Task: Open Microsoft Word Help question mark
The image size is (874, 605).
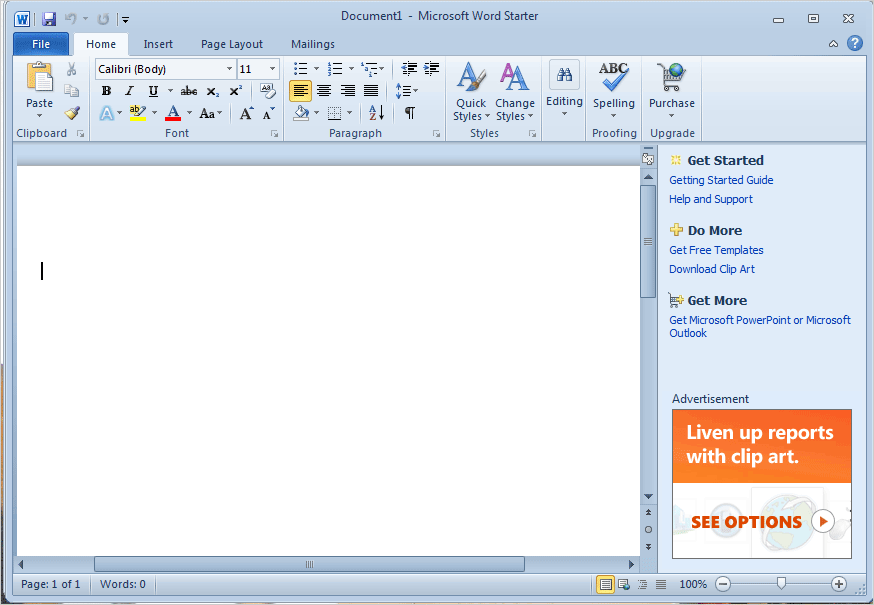Action: pos(854,43)
